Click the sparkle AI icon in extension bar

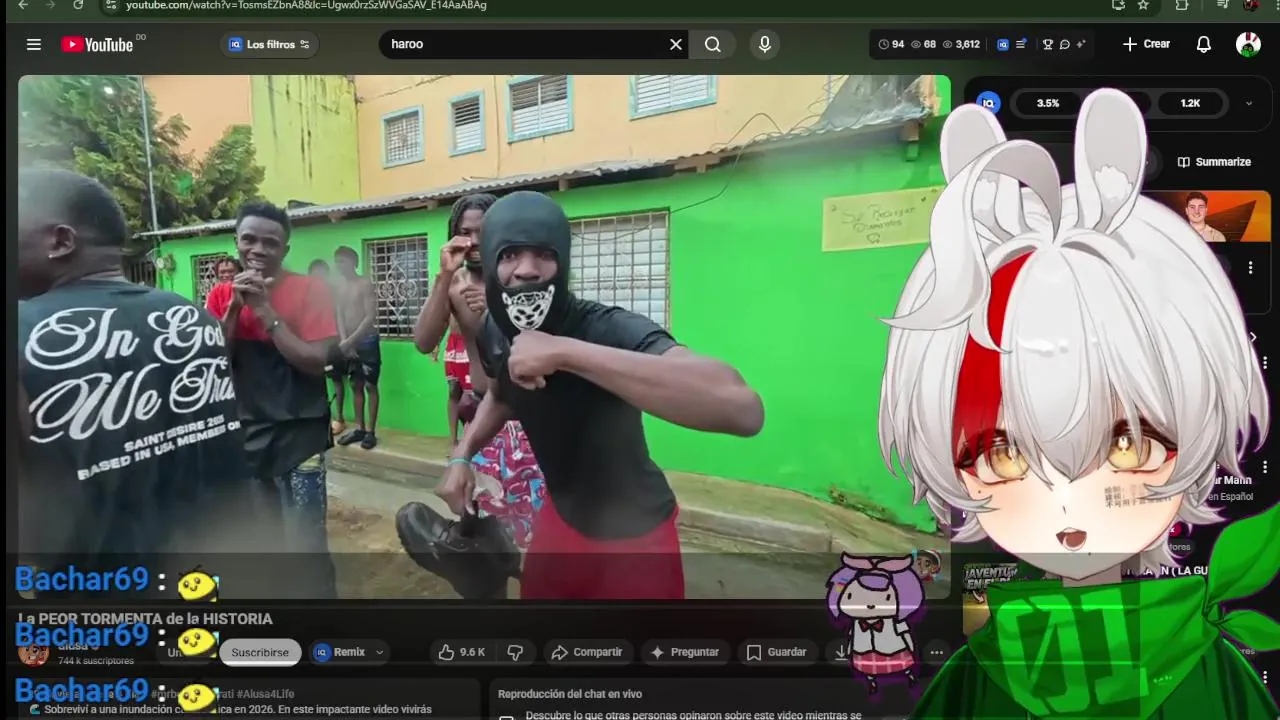[1081, 44]
